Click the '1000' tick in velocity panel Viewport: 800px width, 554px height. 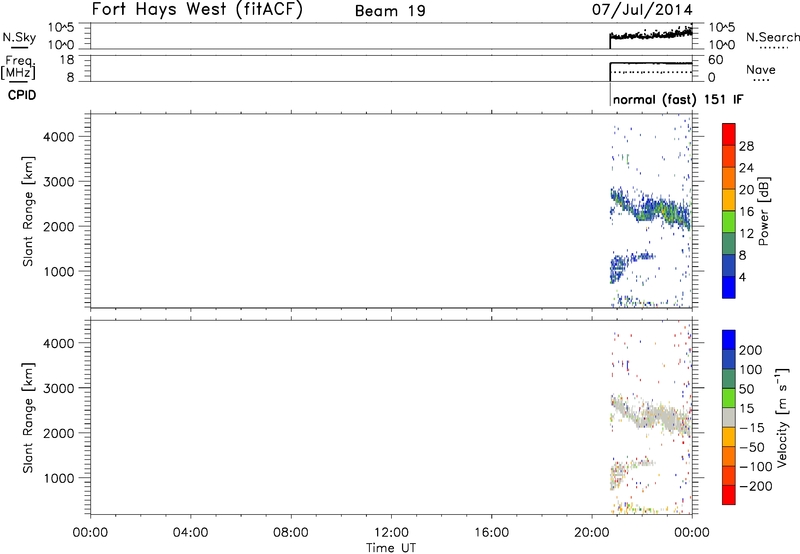(59, 478)
